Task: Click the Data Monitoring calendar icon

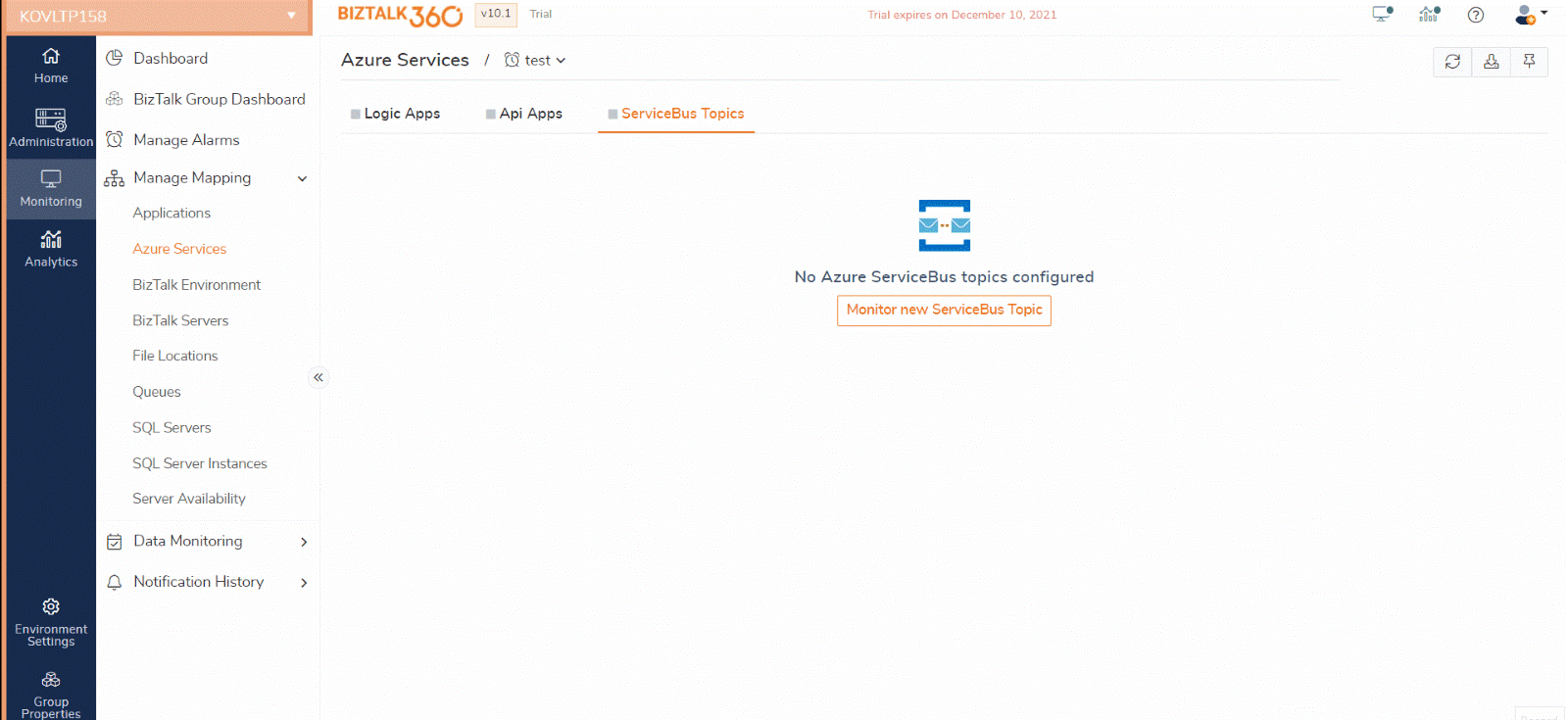Action: (x=115, y=542)
